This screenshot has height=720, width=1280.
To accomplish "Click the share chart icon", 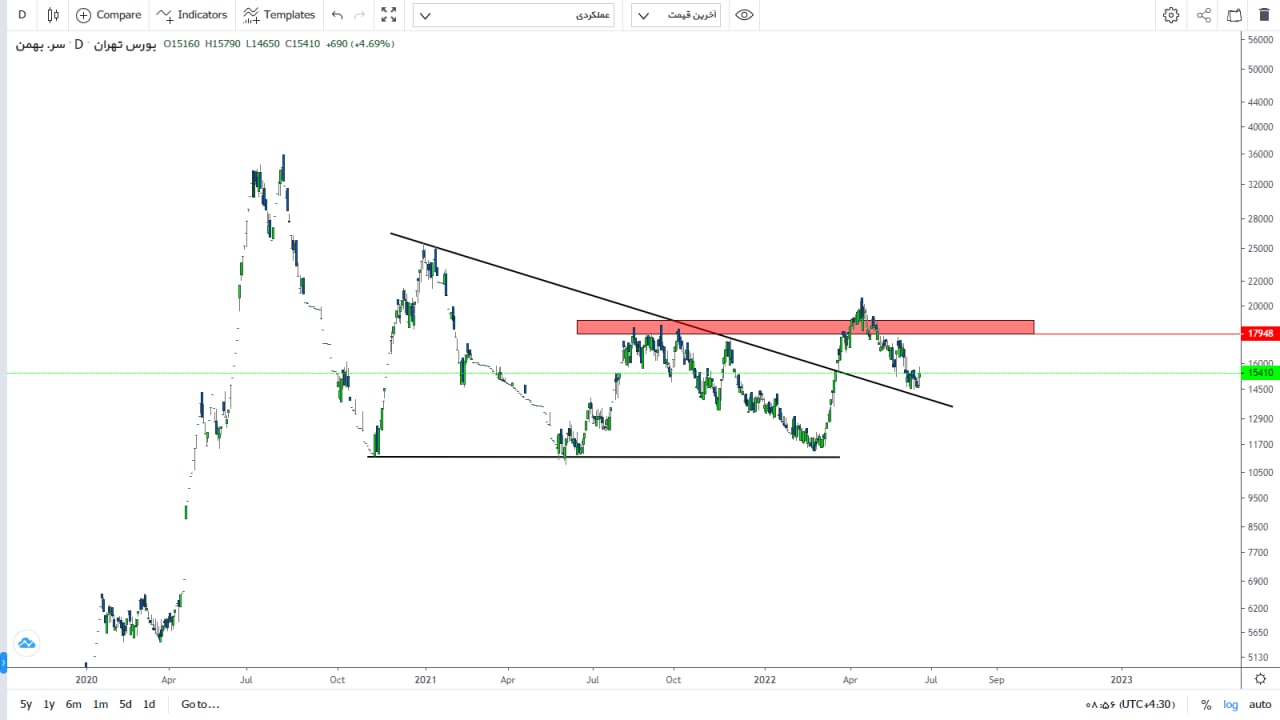I will pos(1204,15).
